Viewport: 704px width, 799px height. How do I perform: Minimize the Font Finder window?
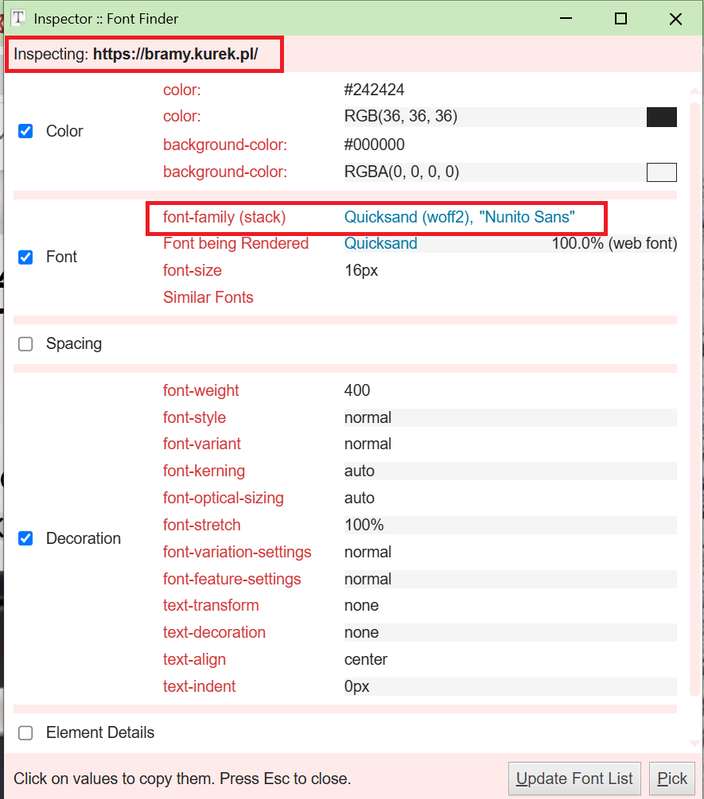[566, 18]
